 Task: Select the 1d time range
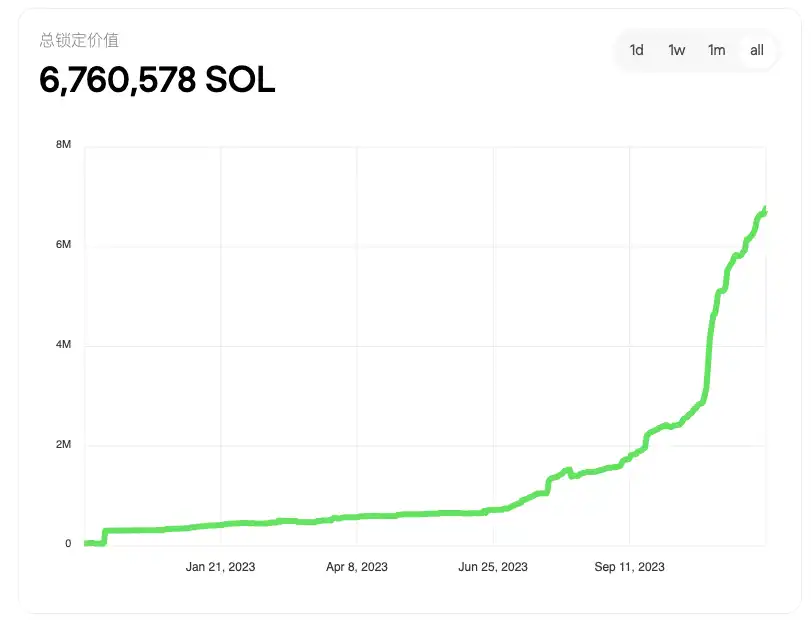coord(637,50)
